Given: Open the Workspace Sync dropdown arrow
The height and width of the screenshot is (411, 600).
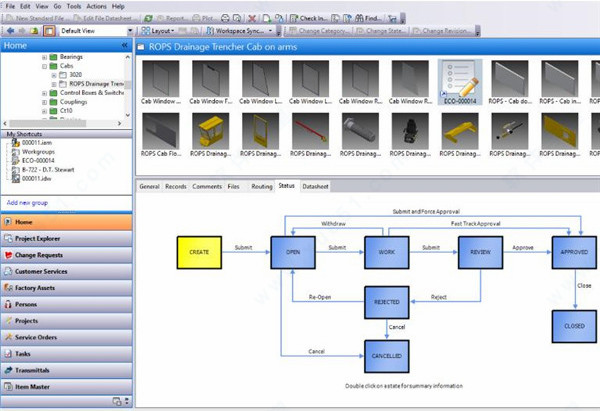Looking at the screenshot, I should 271,31.
